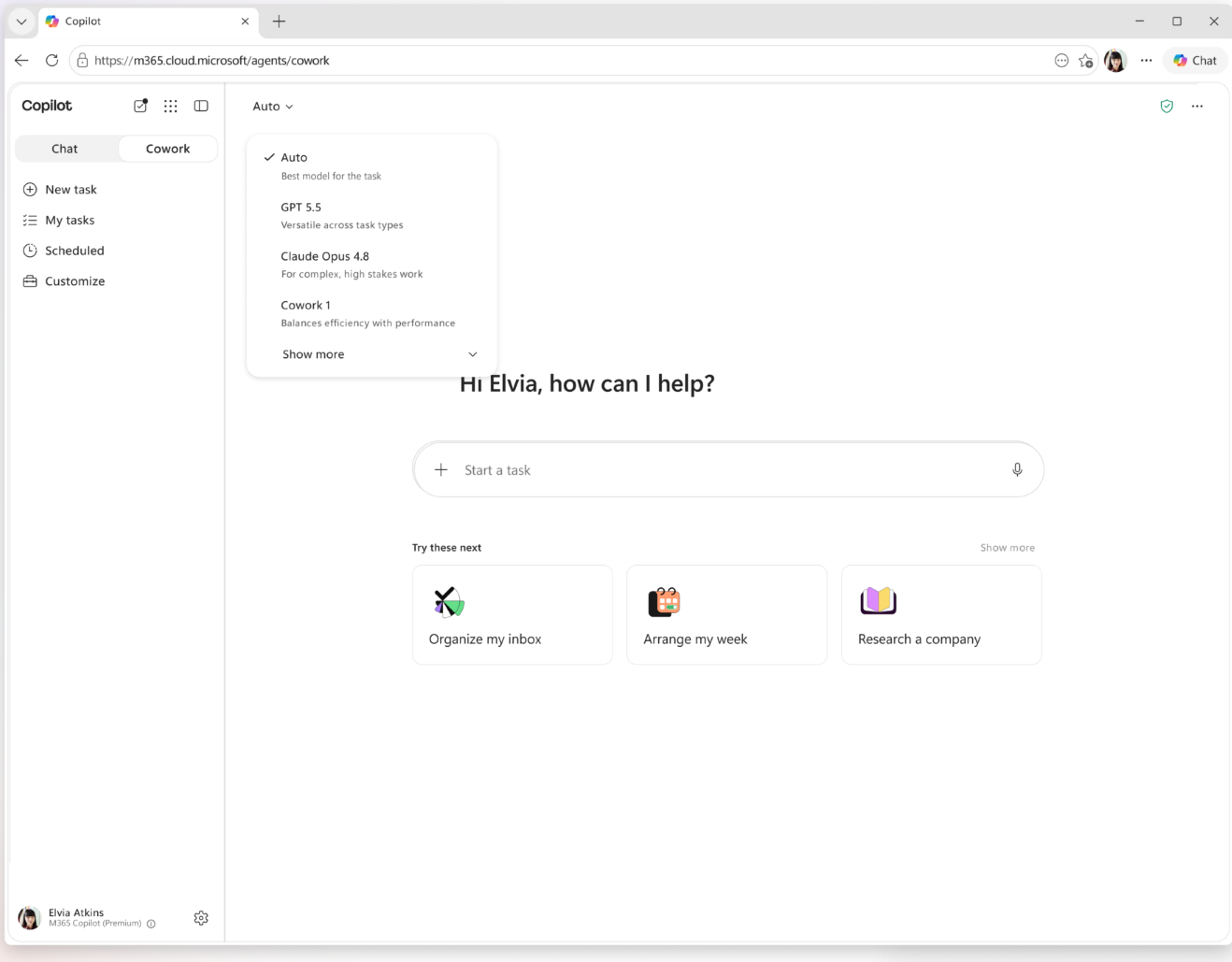The height and width of the screenshot is (962, 1232).
Task: Click the Arrange my week label
Action: coord(695,639)
